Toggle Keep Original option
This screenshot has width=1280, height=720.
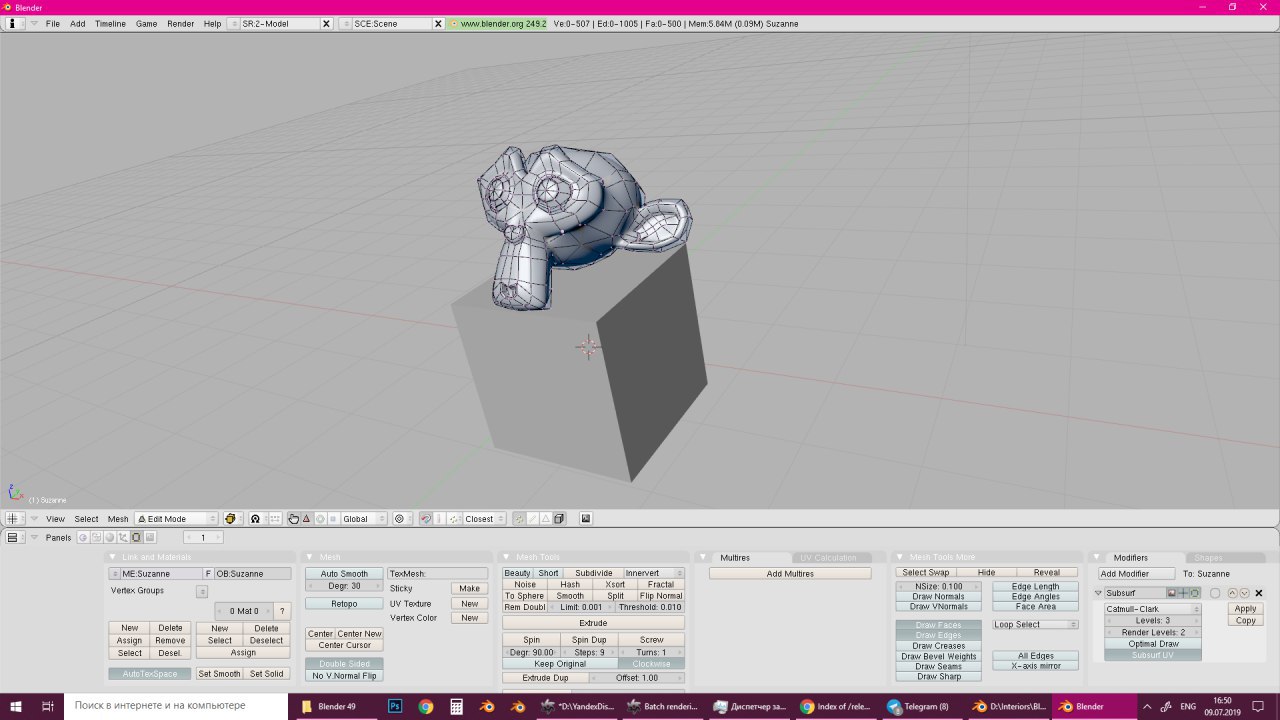560,664
